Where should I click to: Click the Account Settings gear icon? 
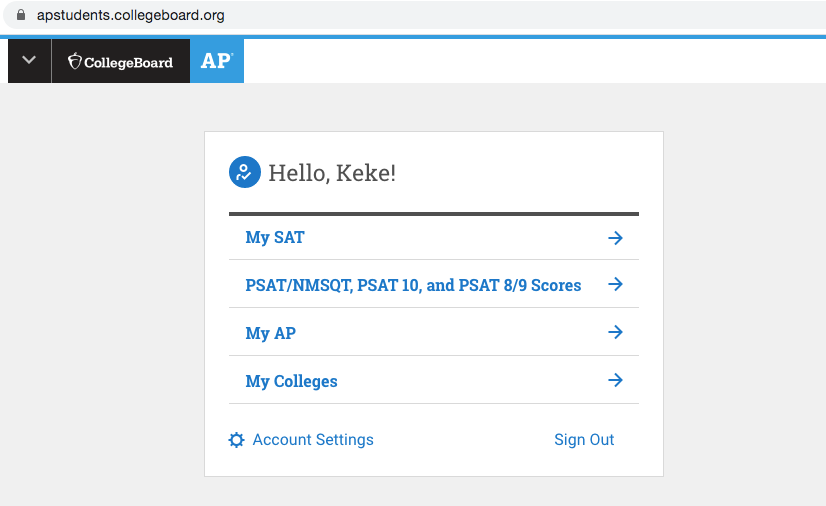point(237,440)
